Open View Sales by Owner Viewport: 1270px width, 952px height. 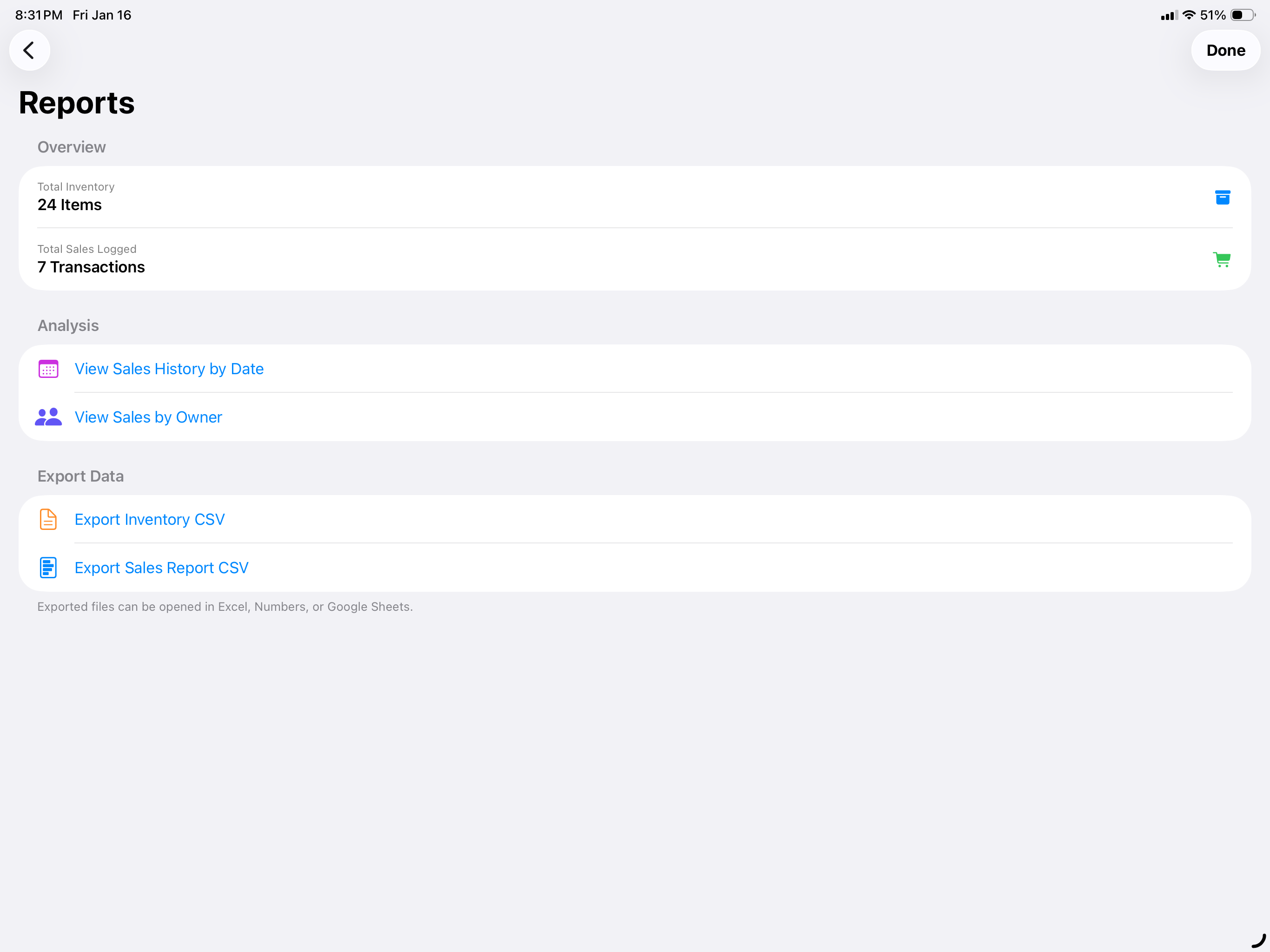(635, 417)
